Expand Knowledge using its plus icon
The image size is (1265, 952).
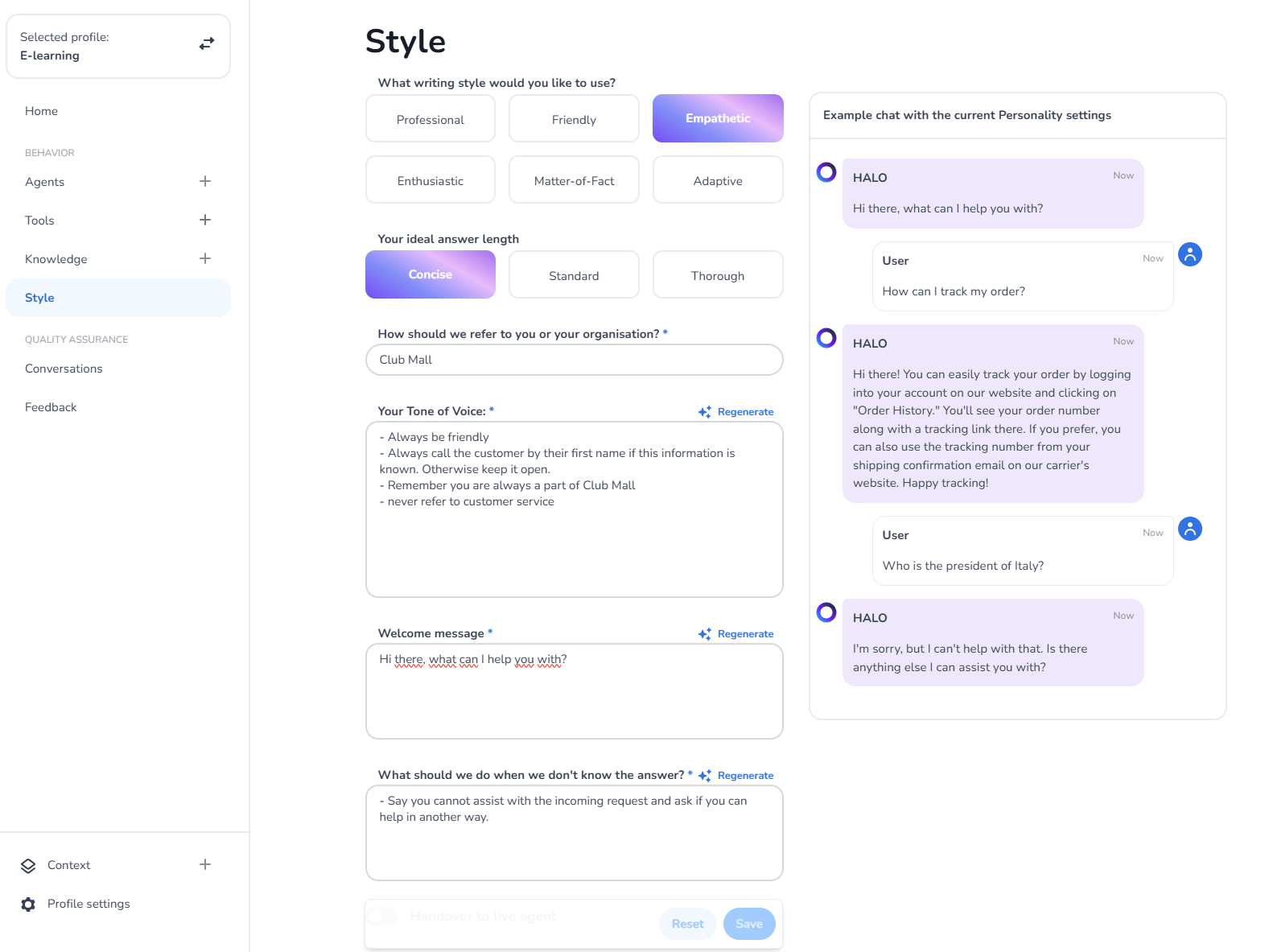205,259
